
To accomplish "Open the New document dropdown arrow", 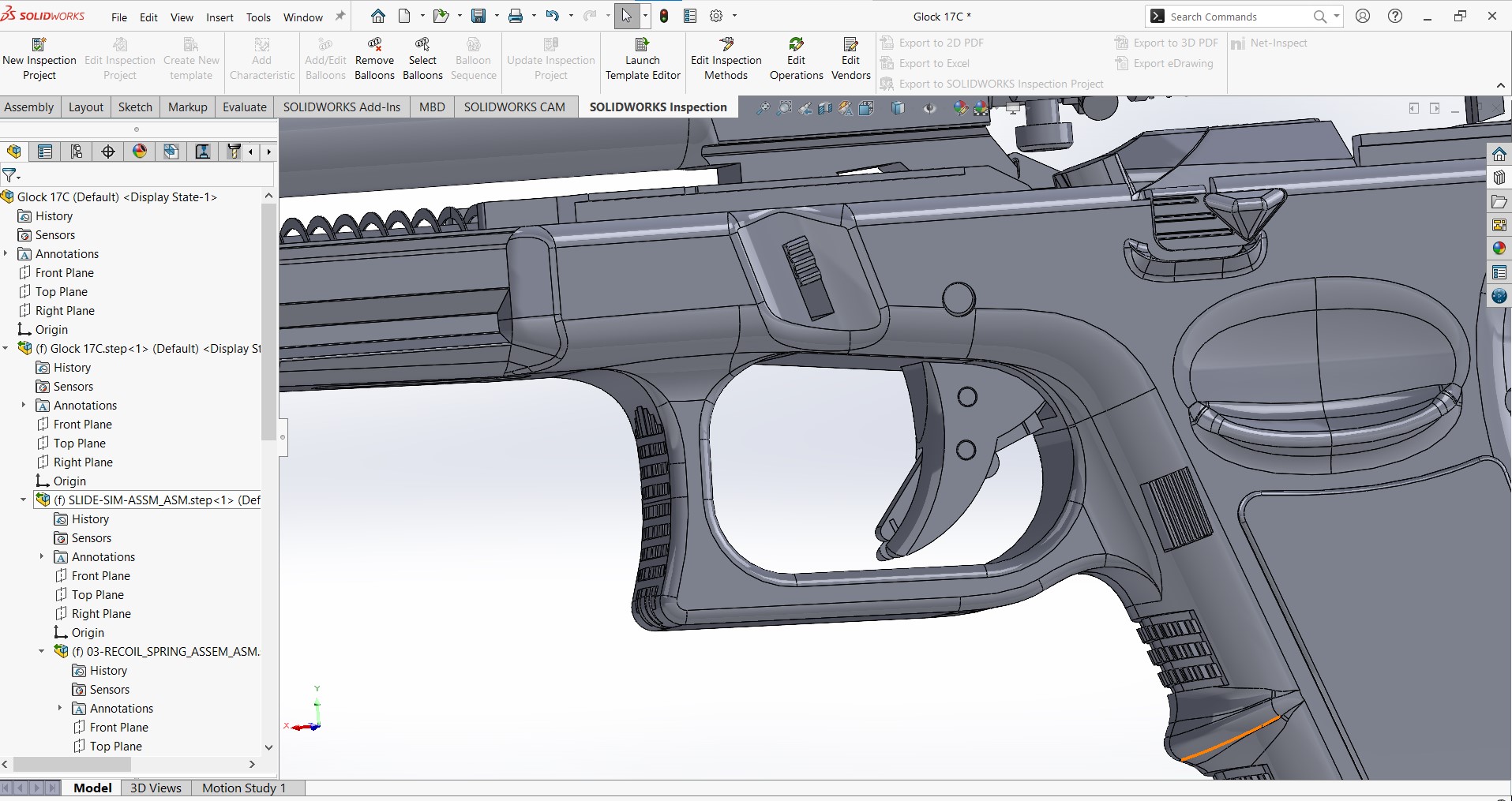I will [x=422, y=16].
